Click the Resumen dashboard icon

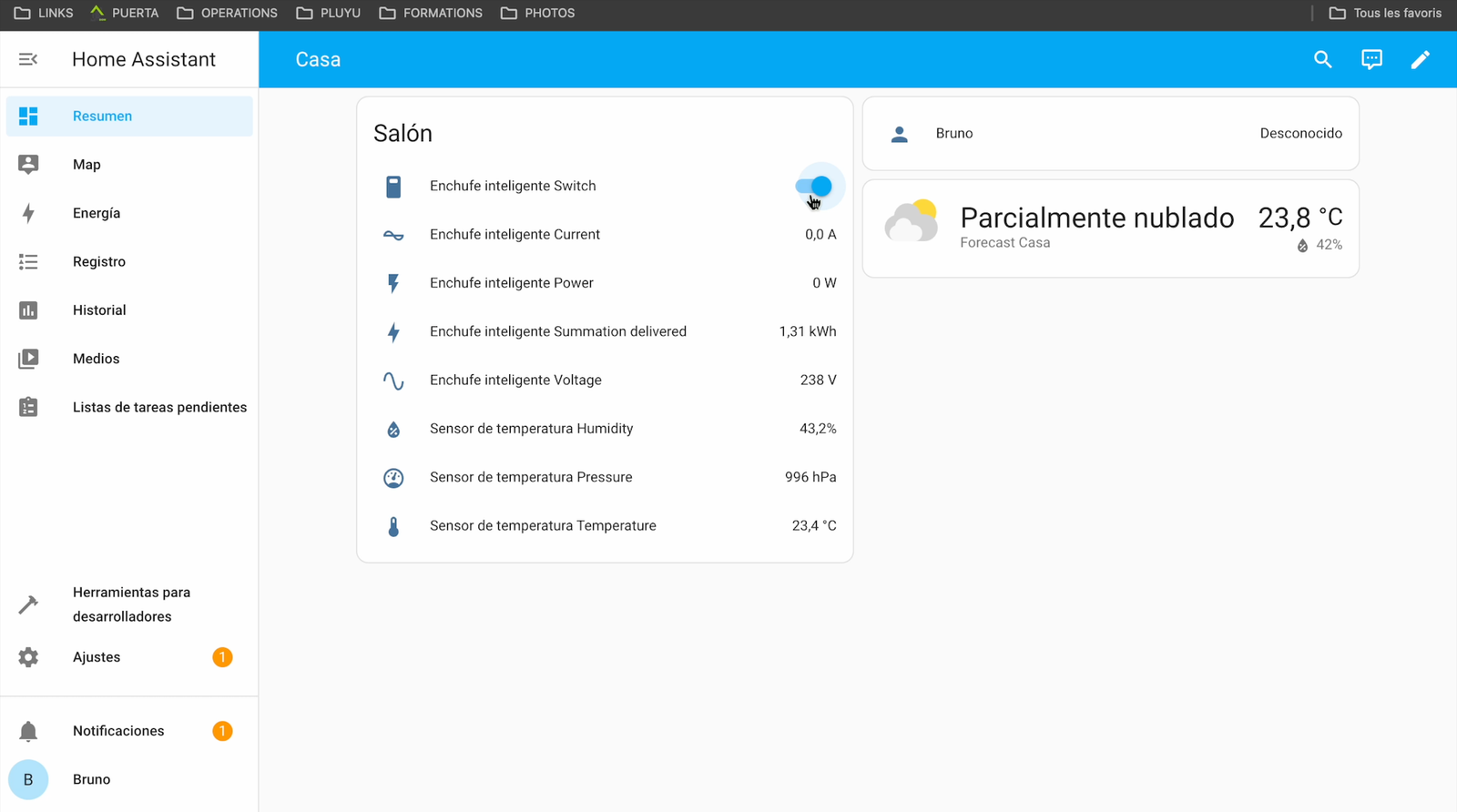[x=28, y=117]
